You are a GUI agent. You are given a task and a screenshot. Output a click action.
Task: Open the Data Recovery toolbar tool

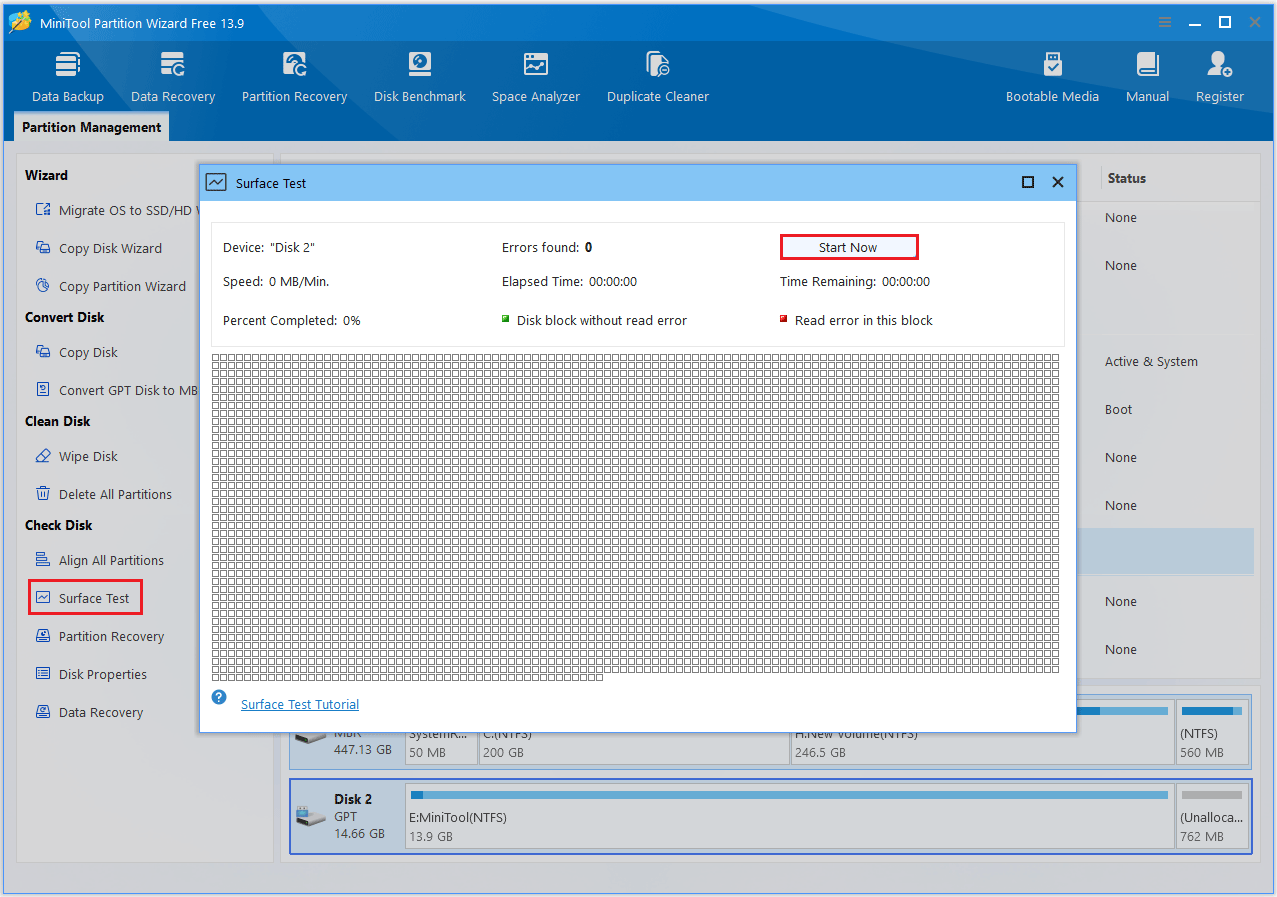pyautogui.click(x=173, y=77)
